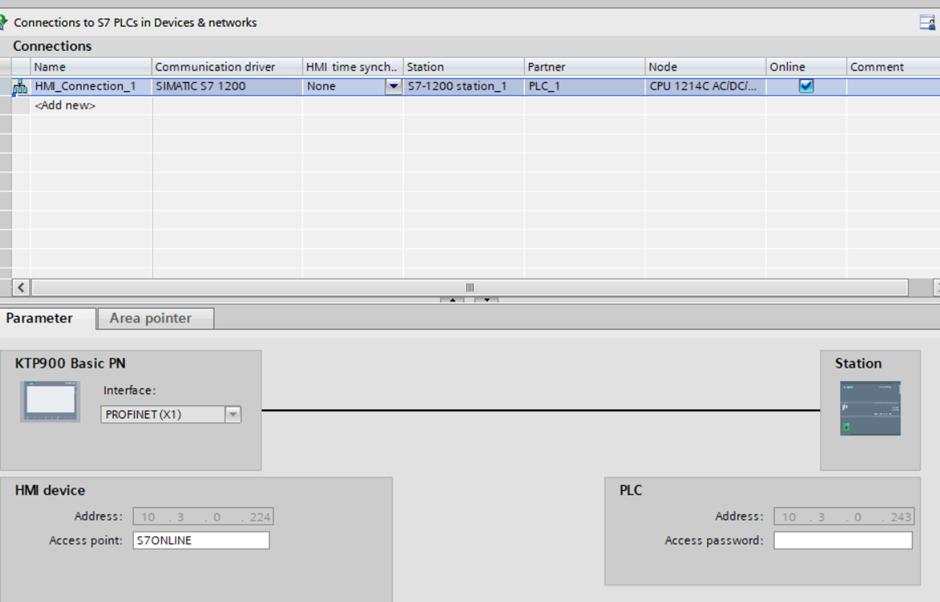
Task: Click the Station PLC device image
Action: [x=870, y=408]
